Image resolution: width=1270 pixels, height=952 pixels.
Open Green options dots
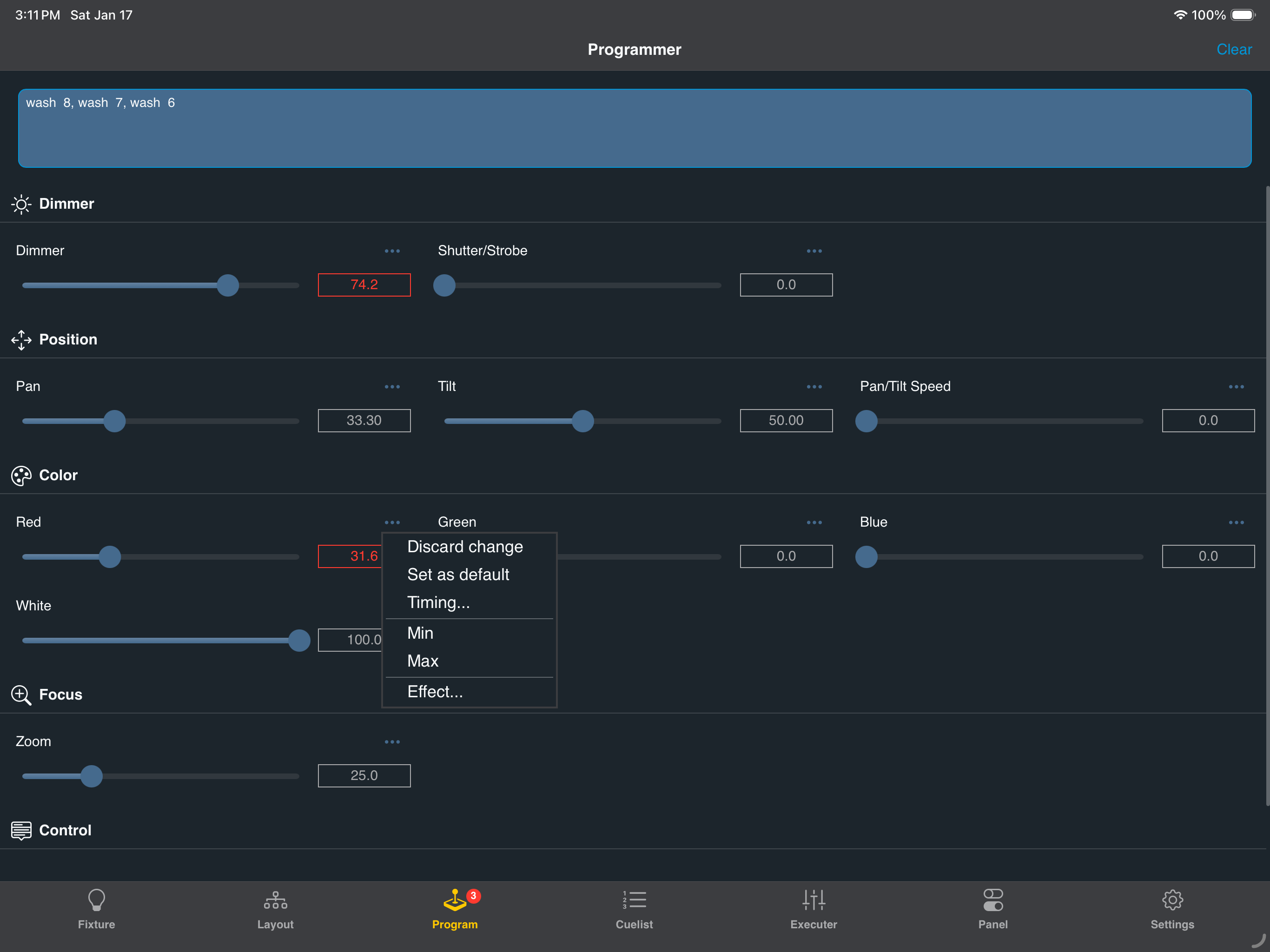814,522
